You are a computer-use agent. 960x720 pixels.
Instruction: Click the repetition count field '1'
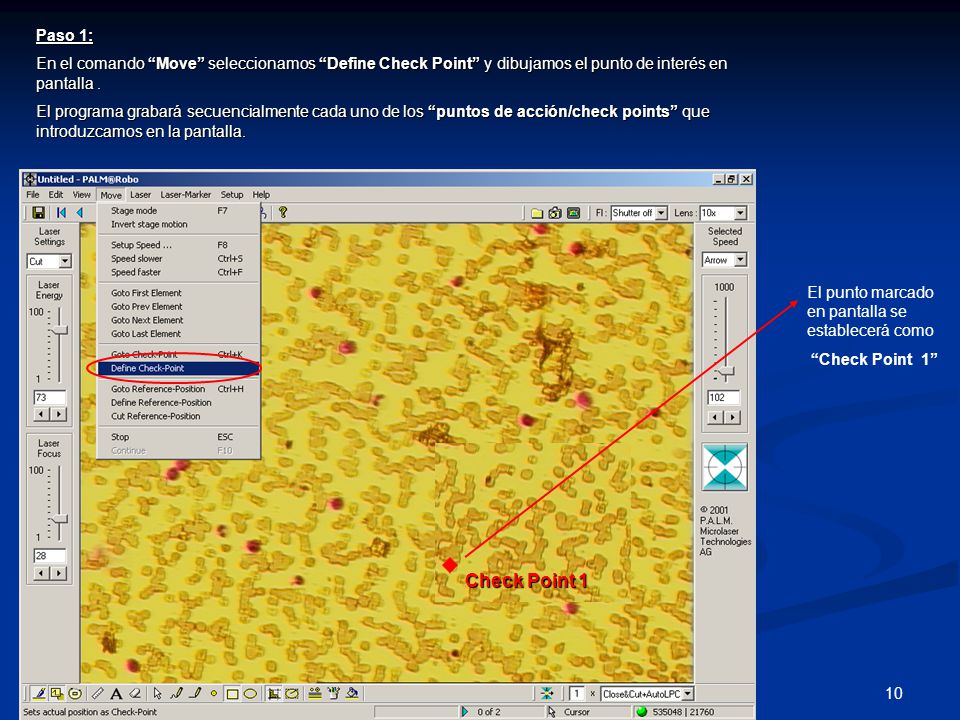577,694
